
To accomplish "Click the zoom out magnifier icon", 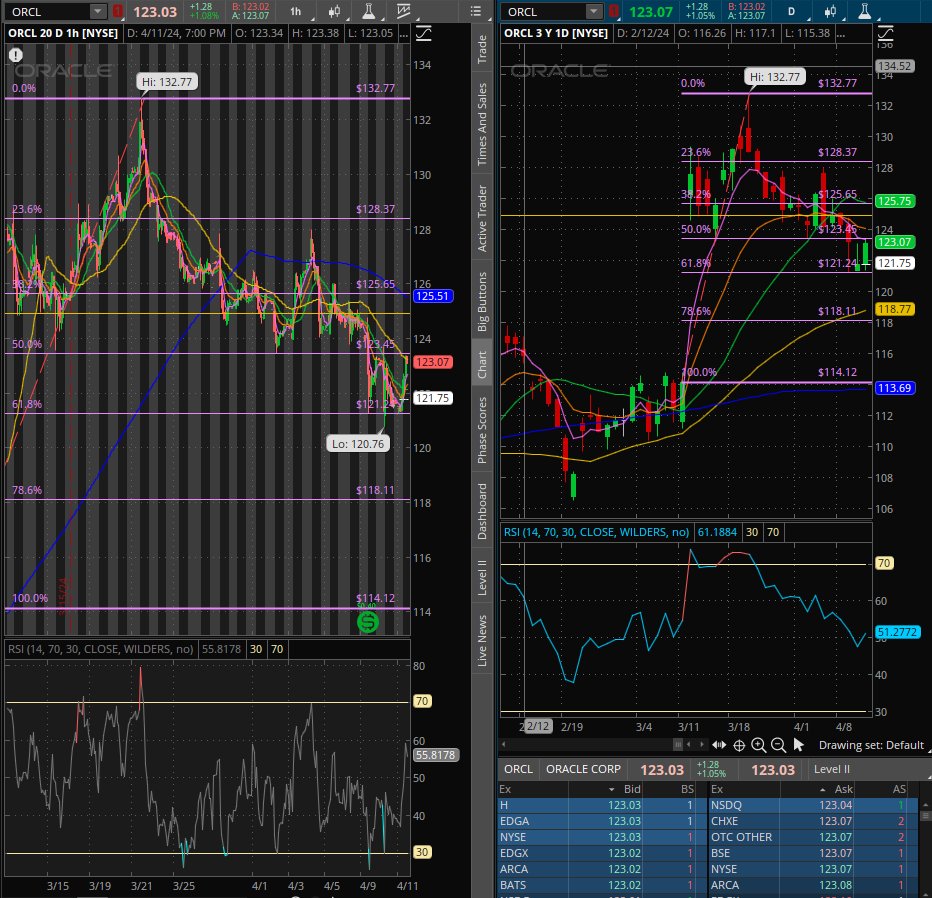I will [x=778, y=745].
